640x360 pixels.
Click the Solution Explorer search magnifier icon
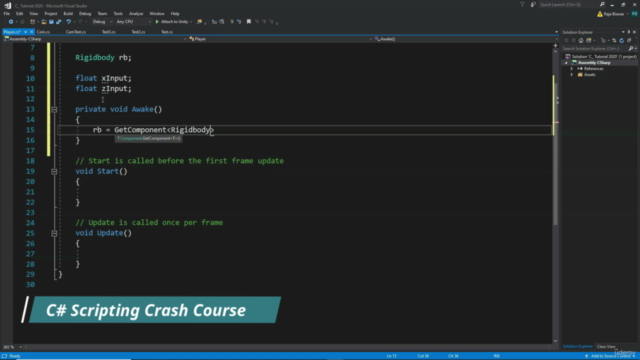click(631, 49)
